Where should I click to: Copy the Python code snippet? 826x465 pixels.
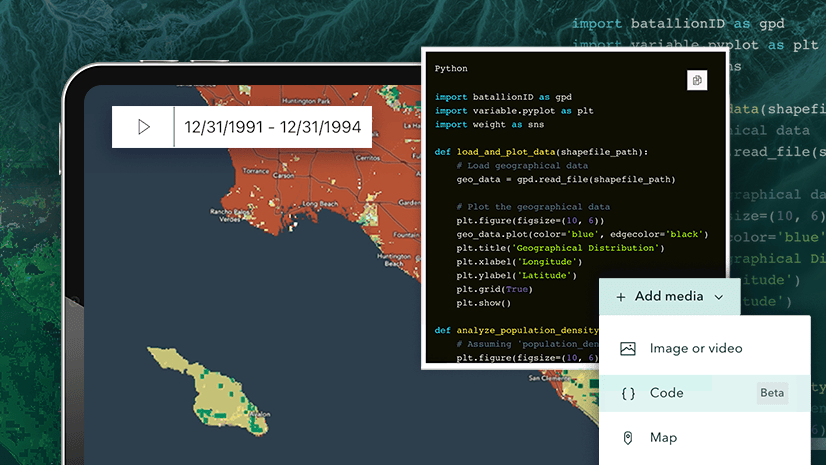(697, 81)
